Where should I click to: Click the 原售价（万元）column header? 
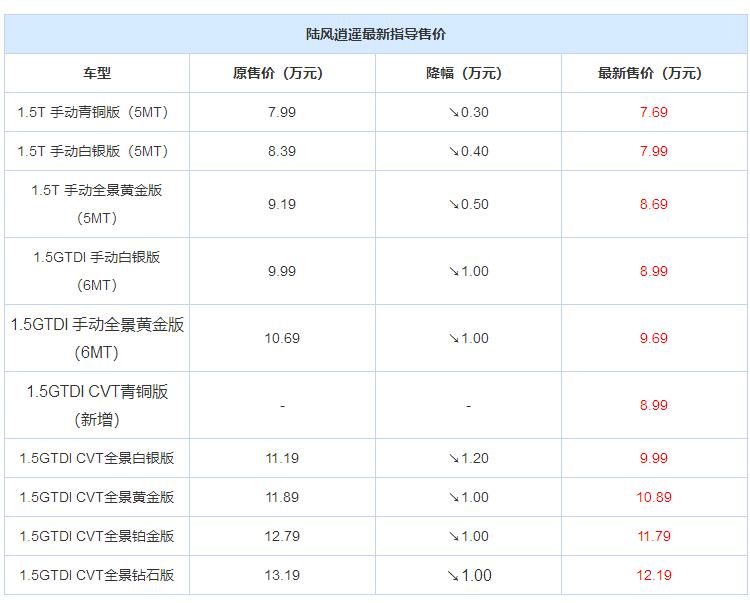click(x=282, y=73)
